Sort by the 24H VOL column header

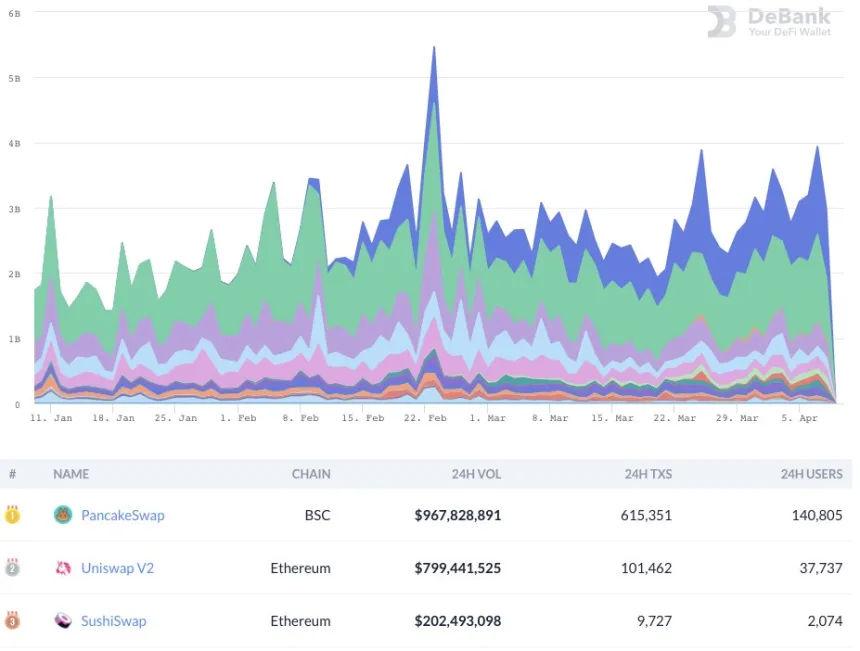476,474
